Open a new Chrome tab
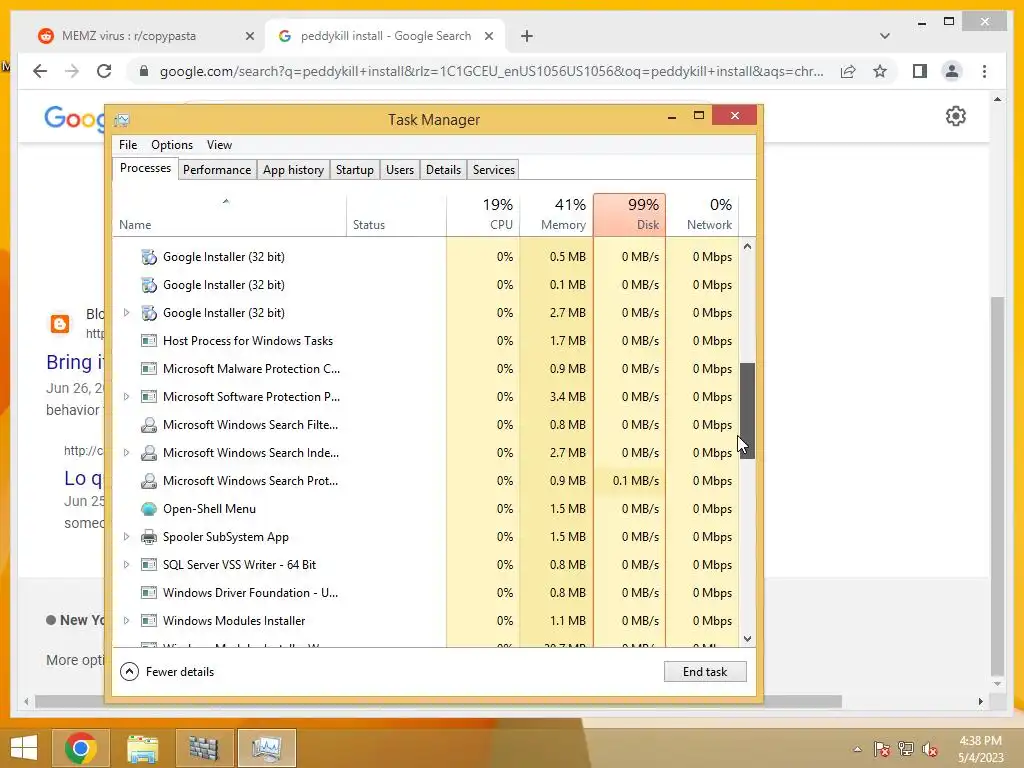Image resolution: width=1024 pixels, height=768 pixels. 527,36
